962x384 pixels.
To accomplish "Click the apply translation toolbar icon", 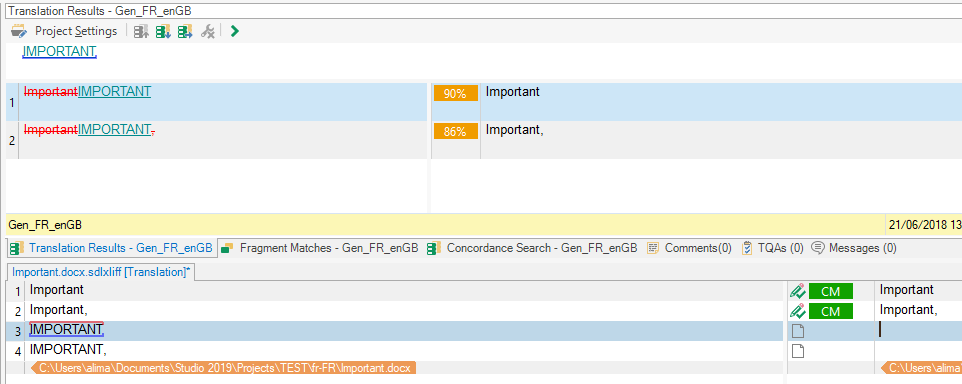I will [x=185, y=31].
